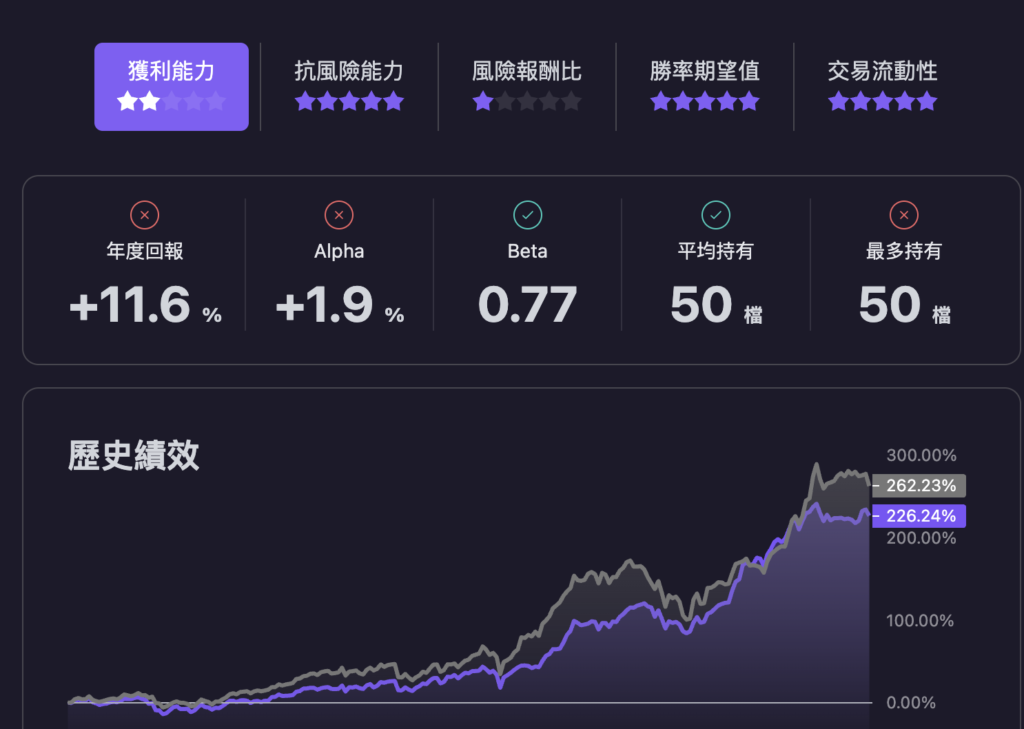Toggle the third star under 勝率期望值
The image size is (1024, 729).
click(705, 101)
